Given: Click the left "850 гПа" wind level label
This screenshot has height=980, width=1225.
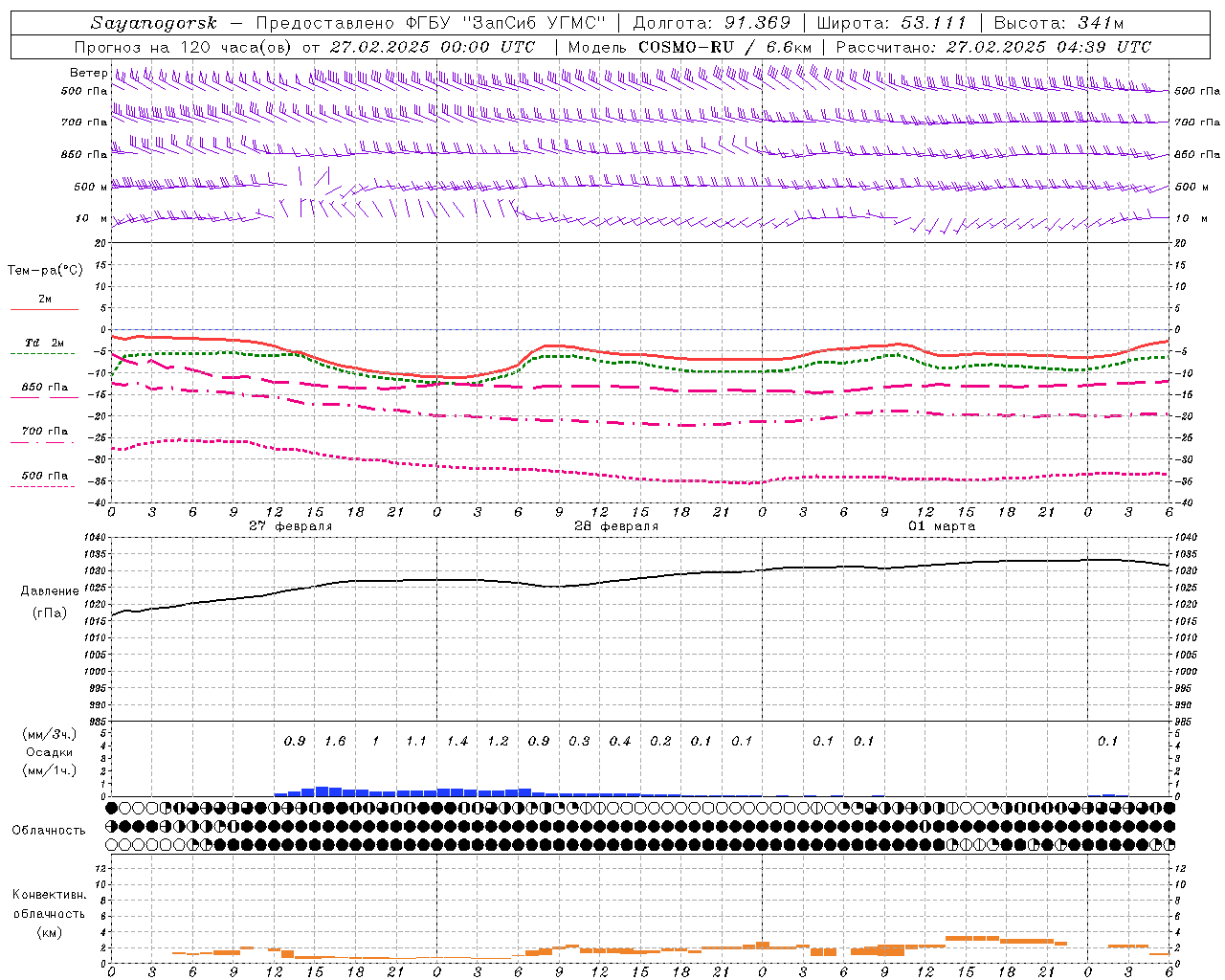Looking at the screenshot, I should [84, 154].
